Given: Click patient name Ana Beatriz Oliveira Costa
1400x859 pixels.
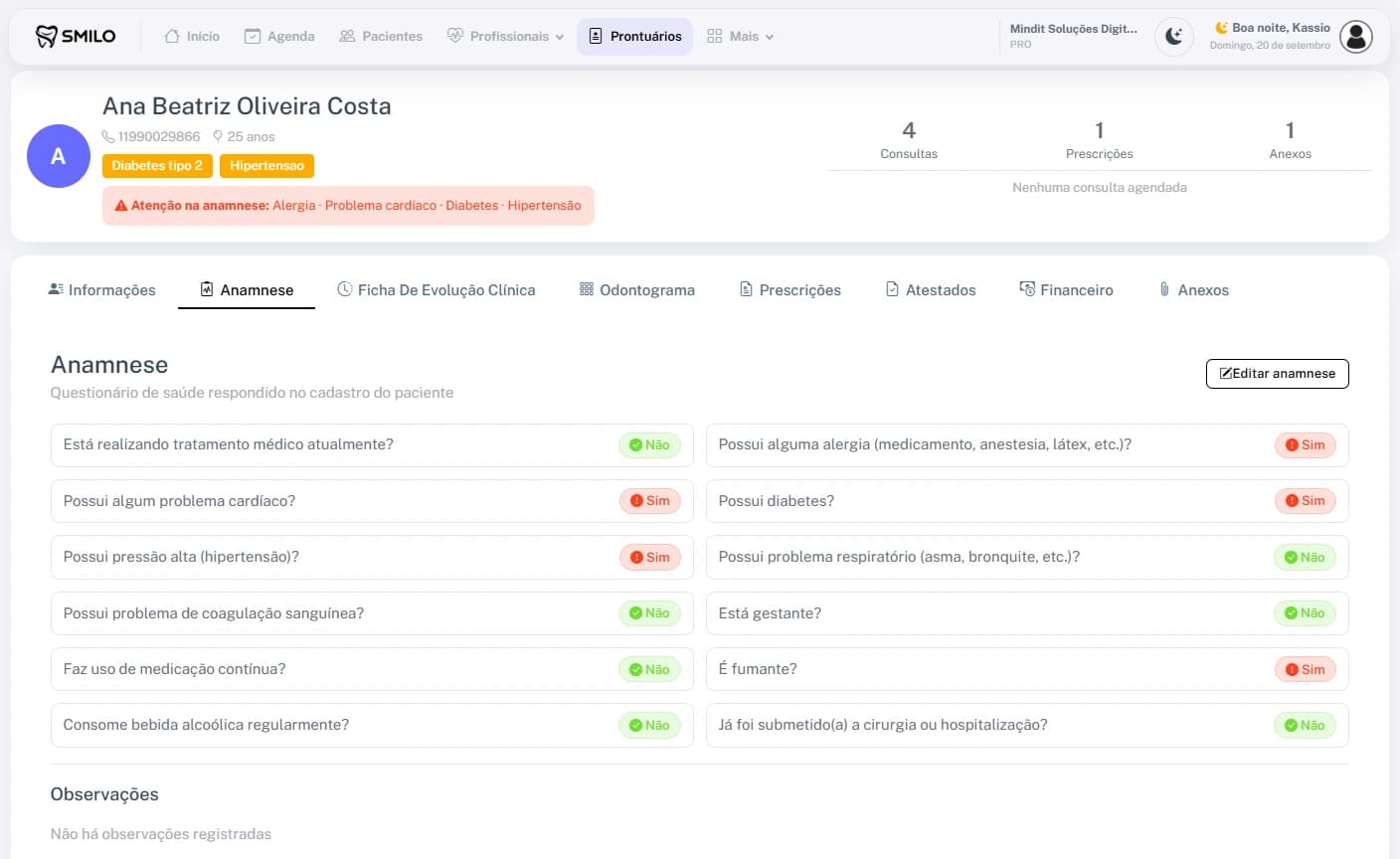Looking at the screenshot, I should tap(247, 106).
